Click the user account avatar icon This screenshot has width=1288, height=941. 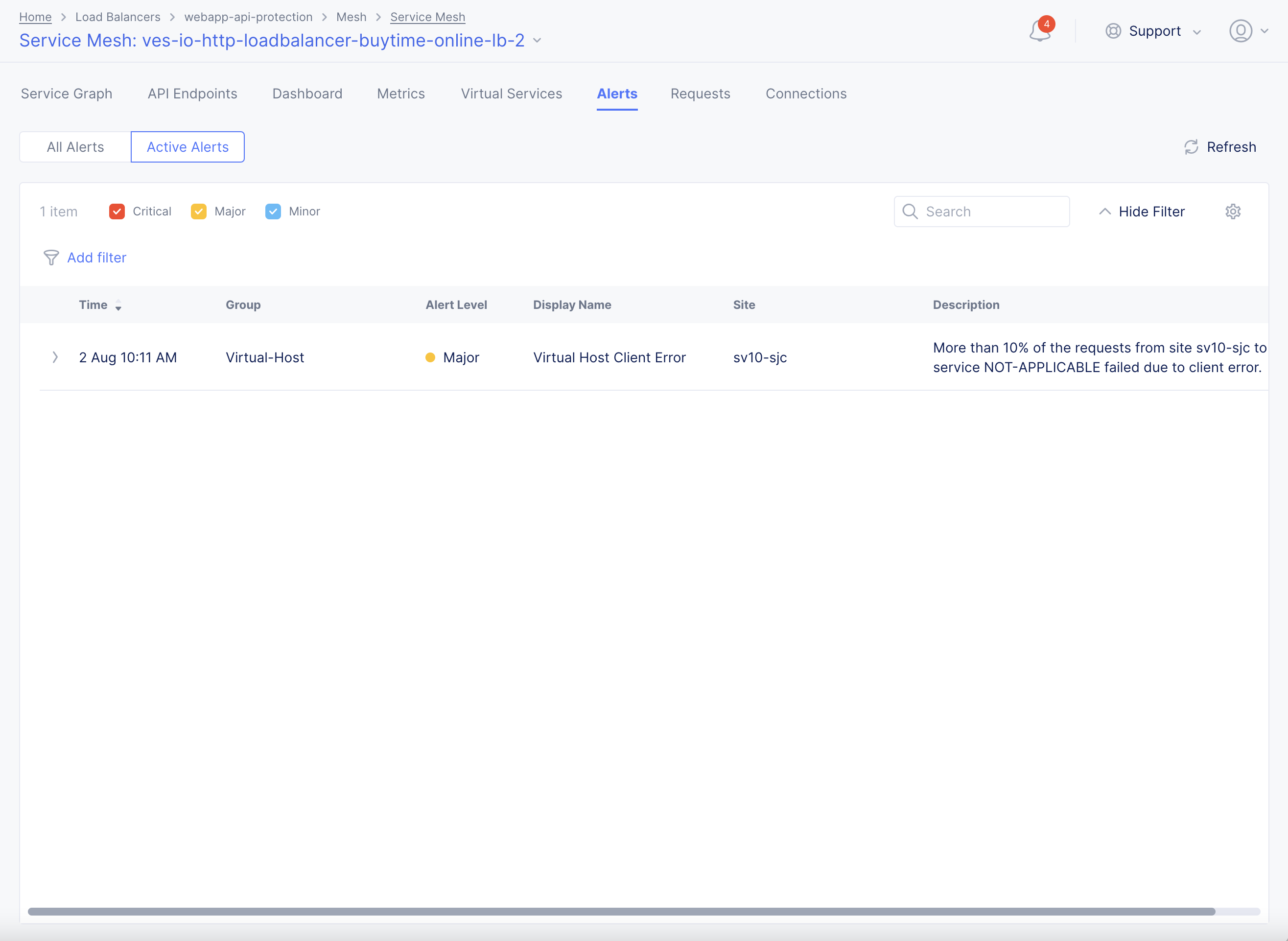click(1240, 31)
